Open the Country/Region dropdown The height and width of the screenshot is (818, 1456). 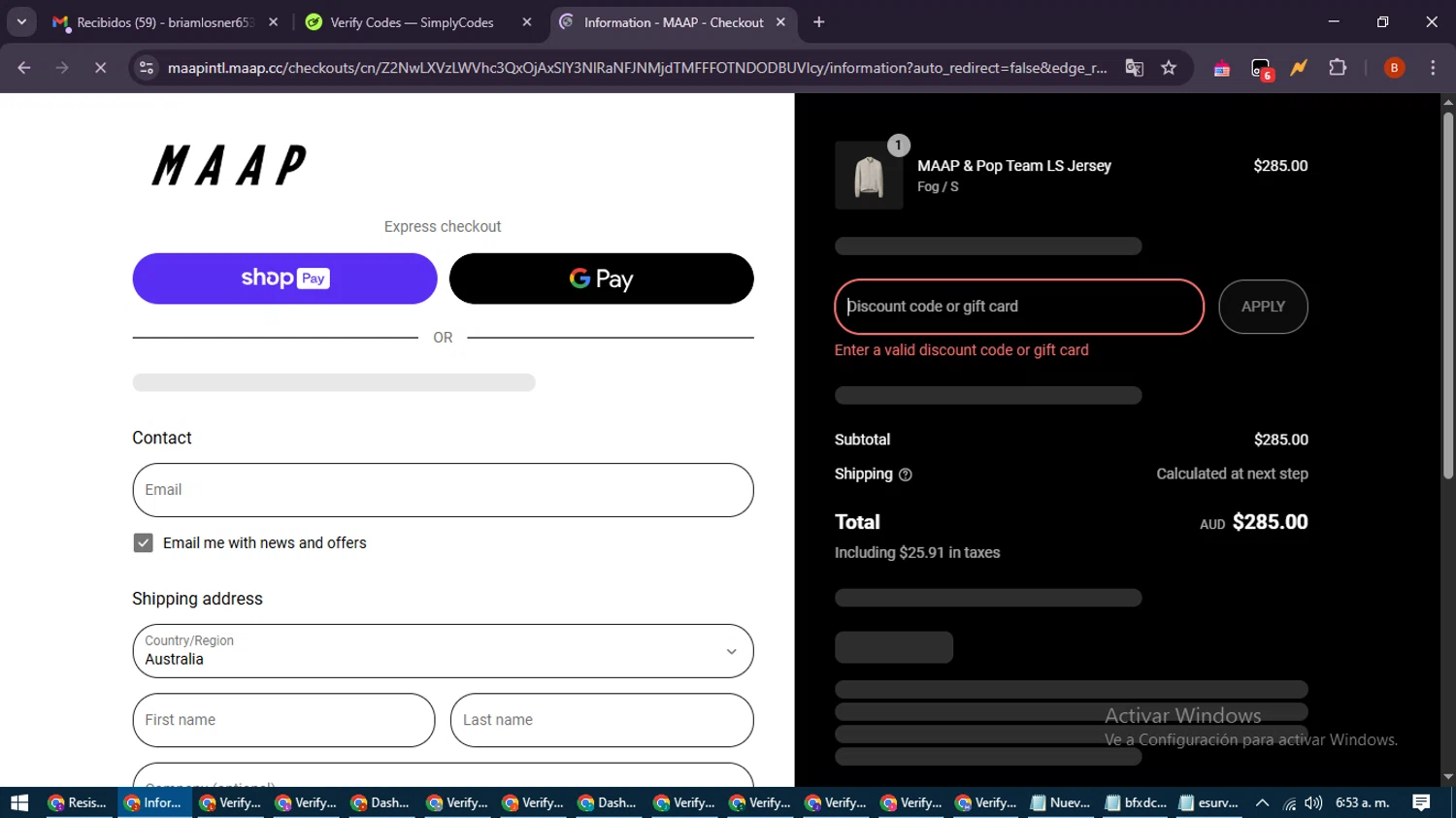click(x=443, y=651)
